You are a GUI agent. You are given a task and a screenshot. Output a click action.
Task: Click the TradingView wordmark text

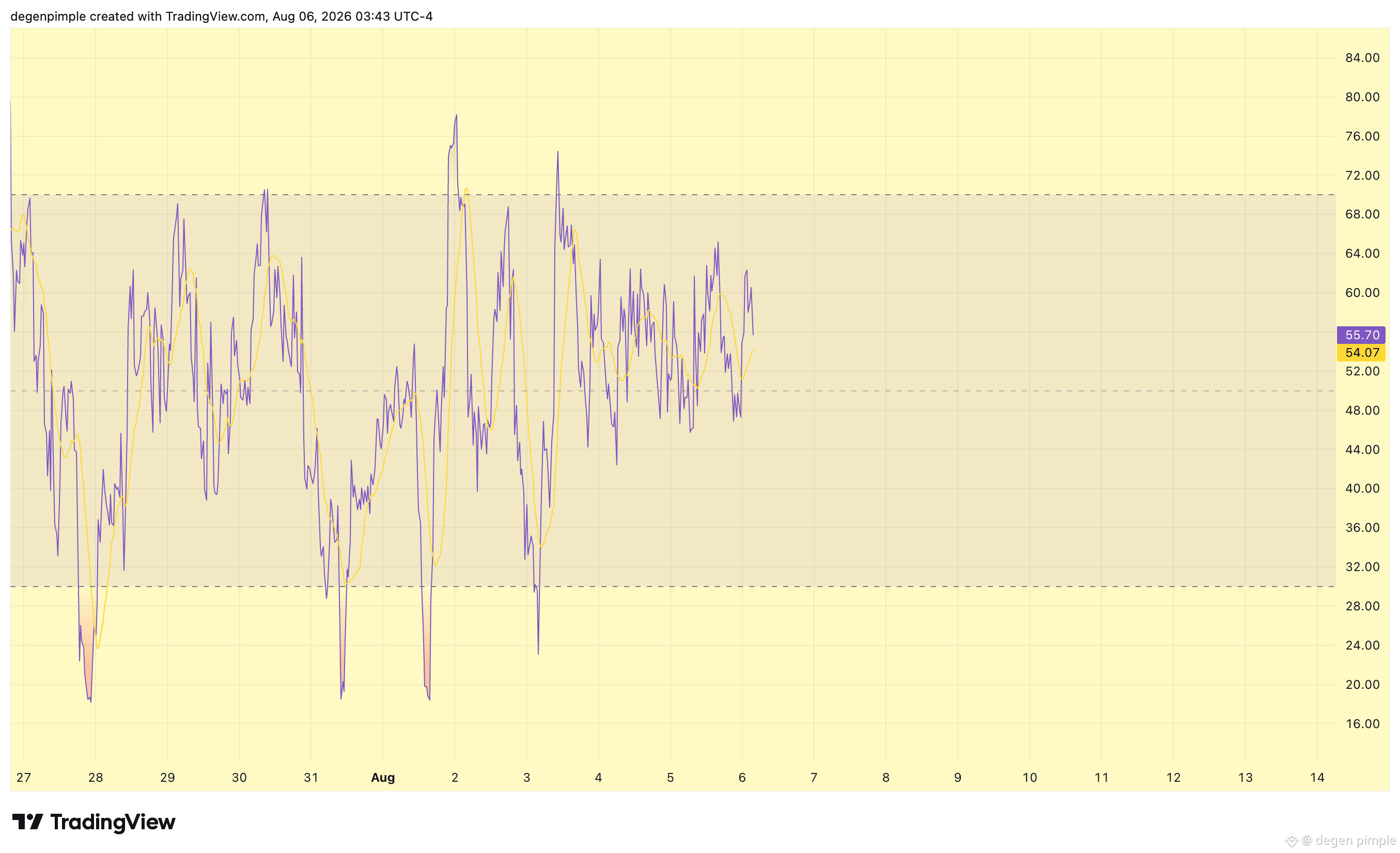point(113,823)
